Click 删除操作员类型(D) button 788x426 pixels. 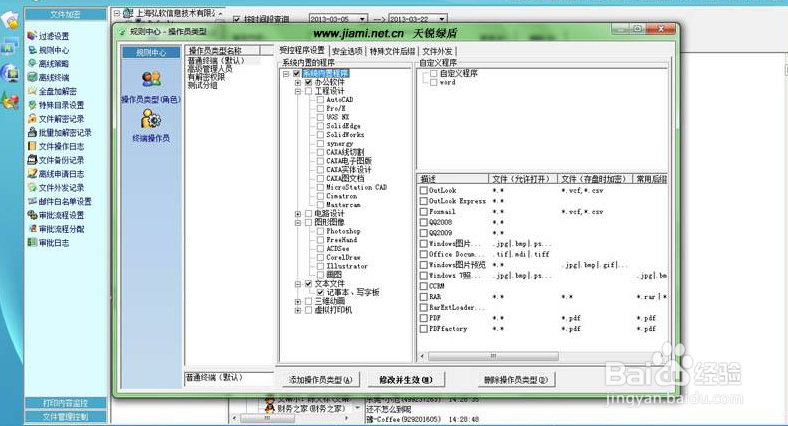(x=515, y=380)
